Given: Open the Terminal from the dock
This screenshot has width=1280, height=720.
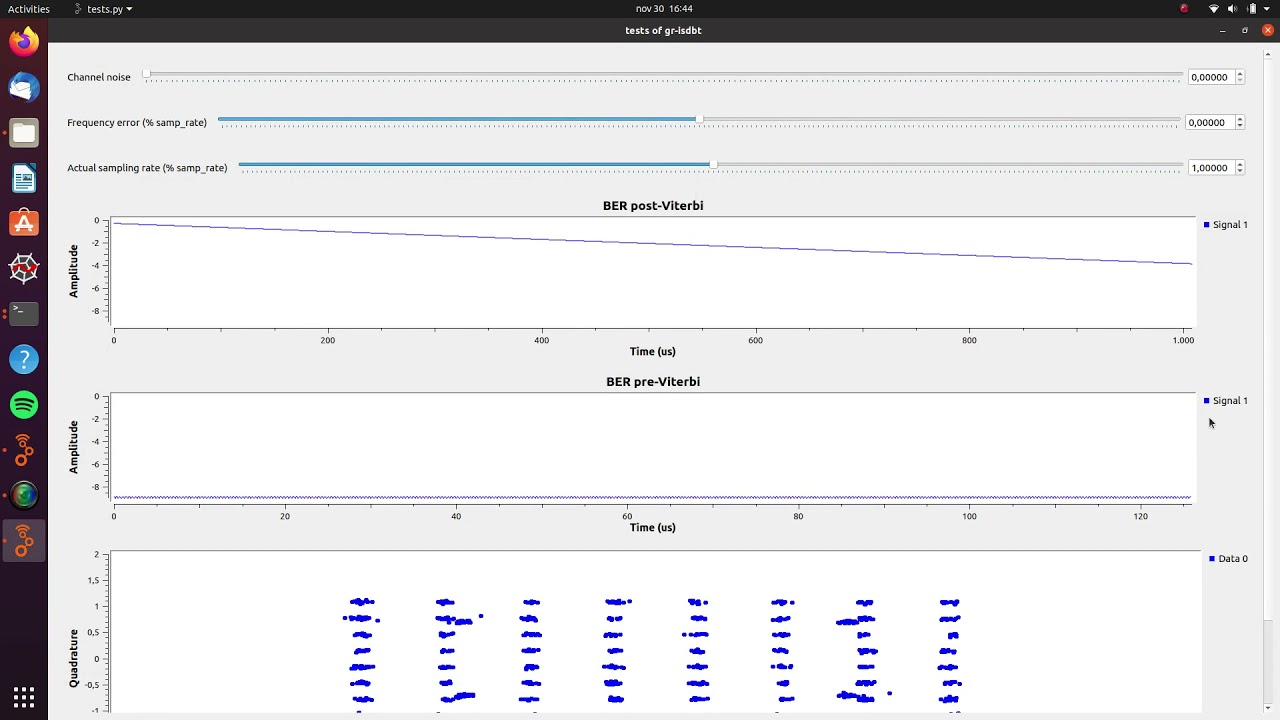Looking at the screenshot, I should [24, 314].
